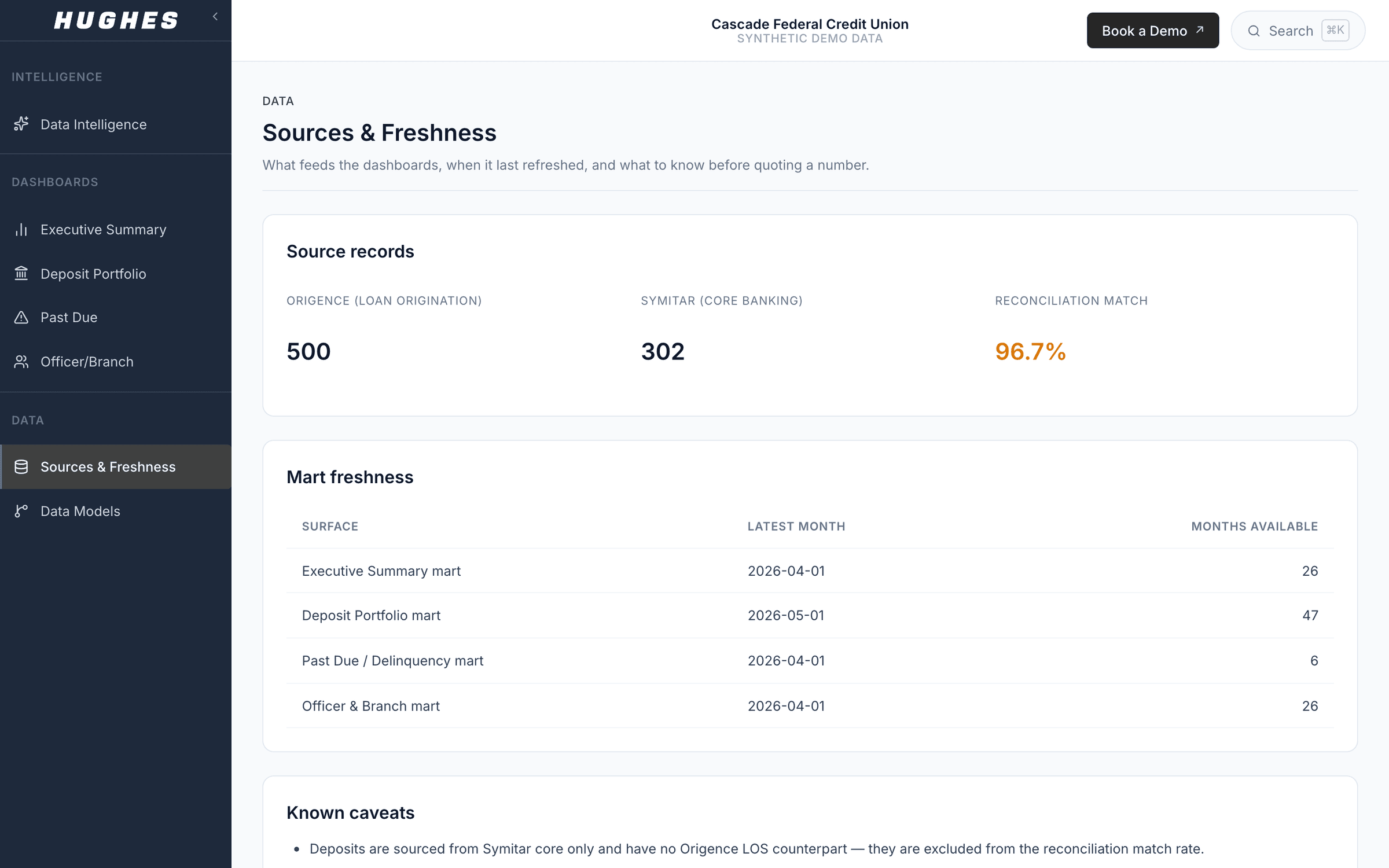Click the Origence record count 500

click(x=308, y=351)
